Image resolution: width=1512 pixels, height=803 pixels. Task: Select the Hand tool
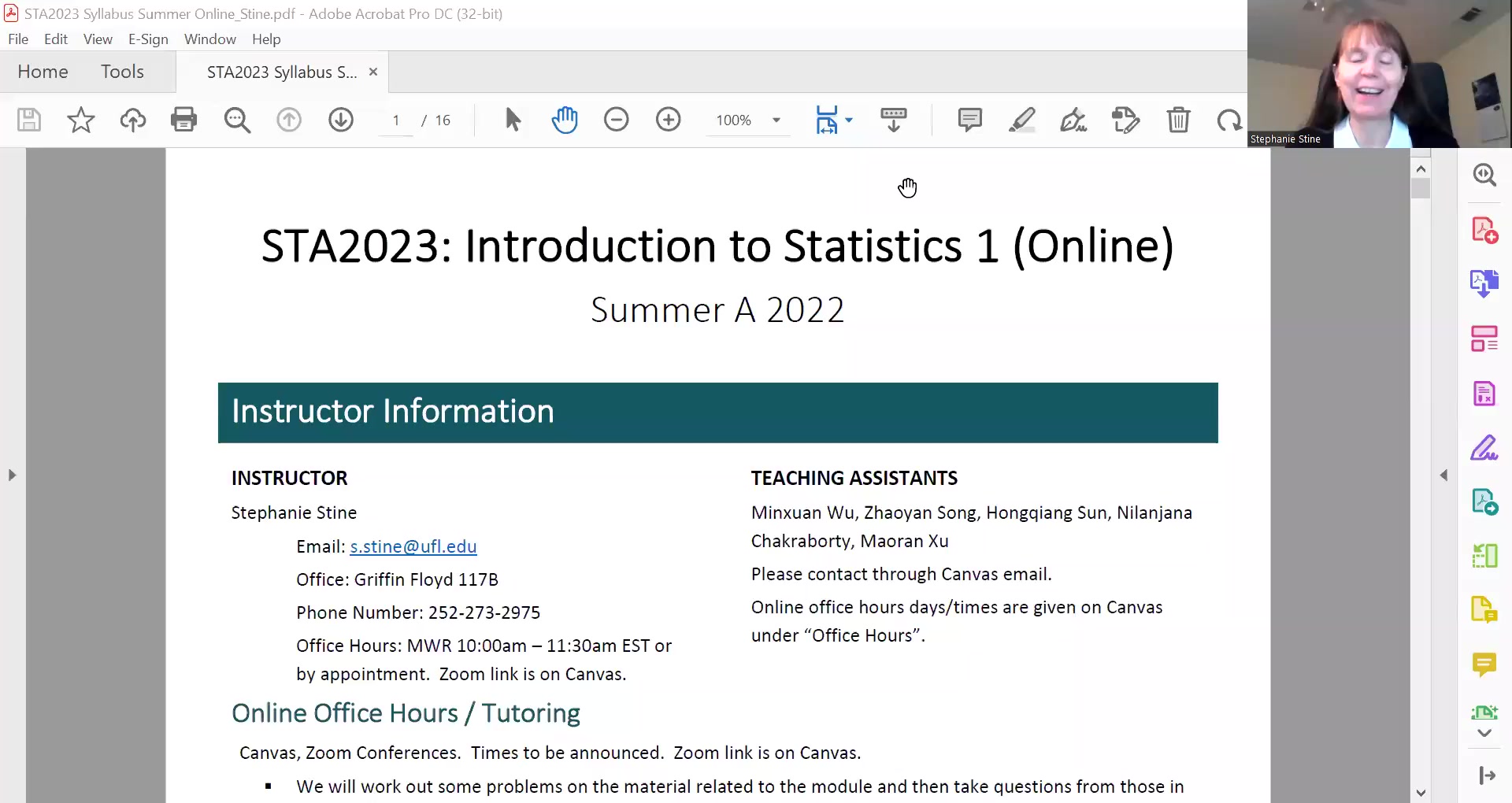565,120
